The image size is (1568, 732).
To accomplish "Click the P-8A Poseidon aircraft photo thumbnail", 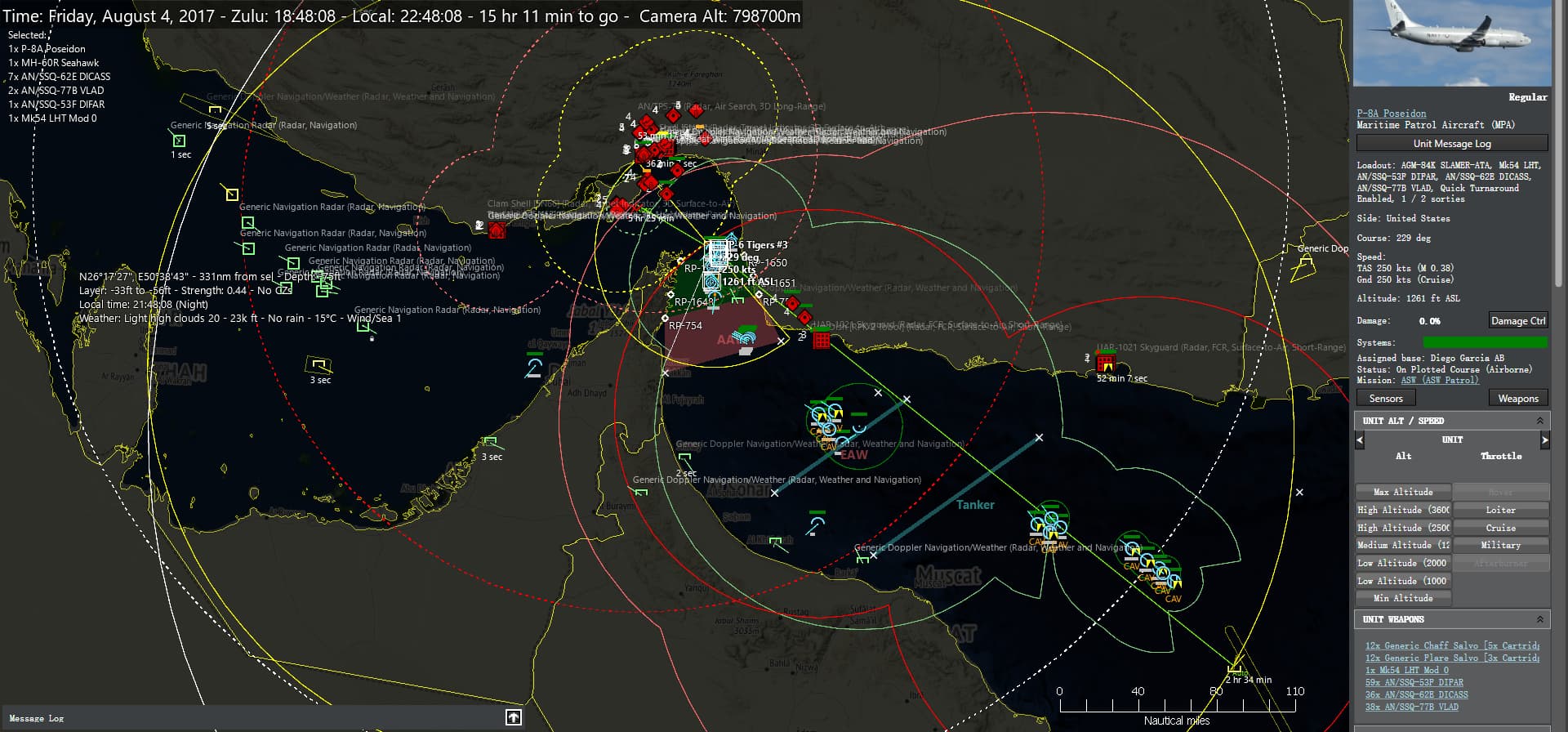I will point(1452,42).
